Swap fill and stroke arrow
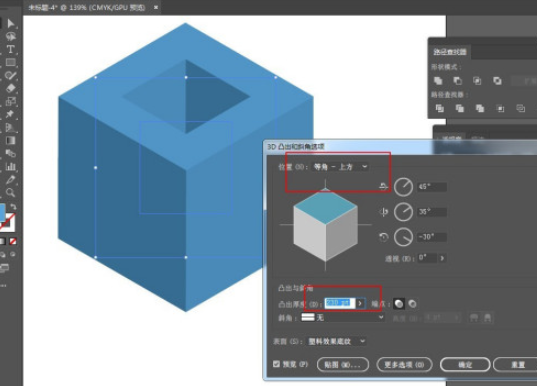The image size is (537, 386). pos(13,207)
